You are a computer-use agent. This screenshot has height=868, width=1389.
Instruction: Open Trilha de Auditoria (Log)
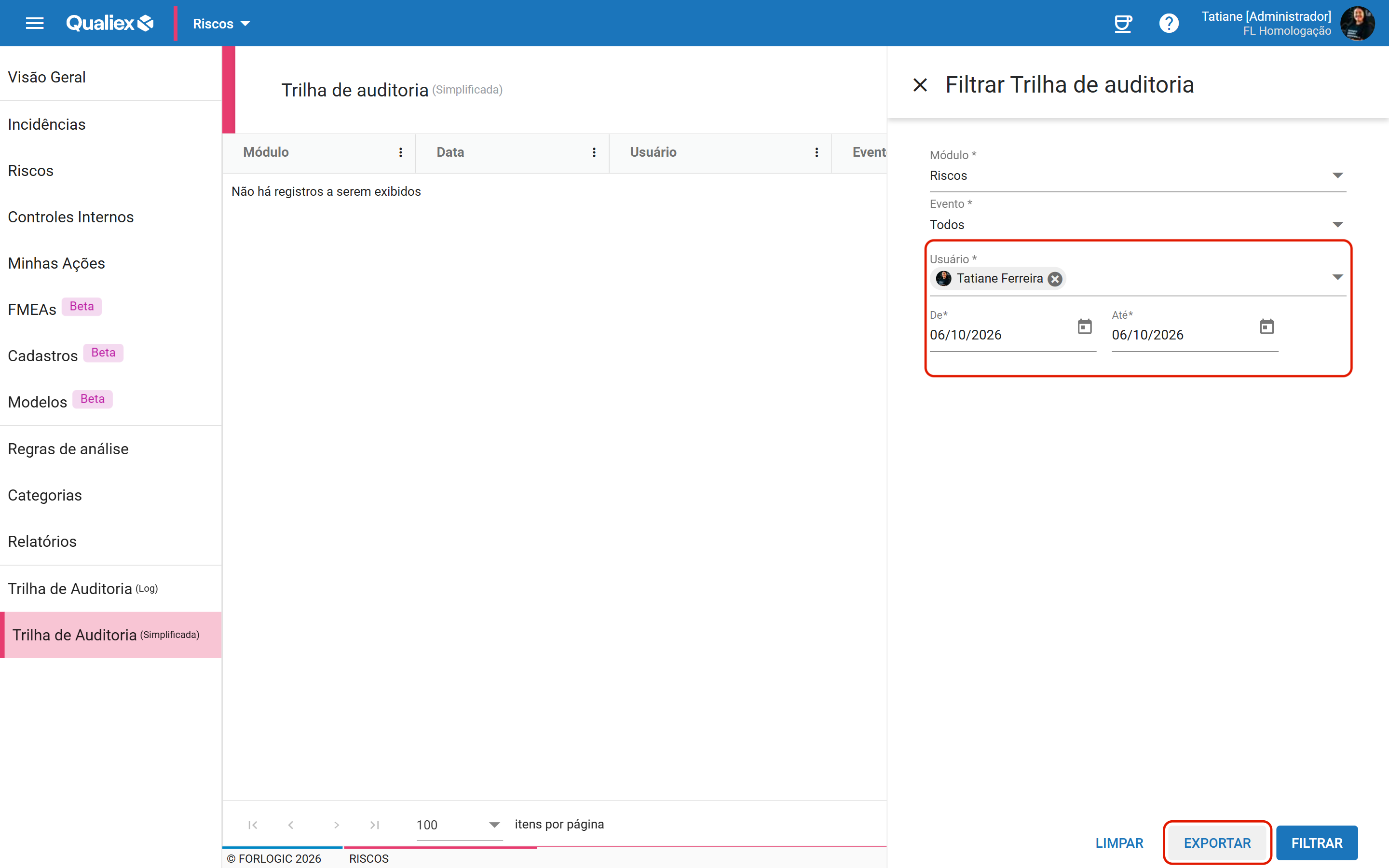click(x=111, y=589)
